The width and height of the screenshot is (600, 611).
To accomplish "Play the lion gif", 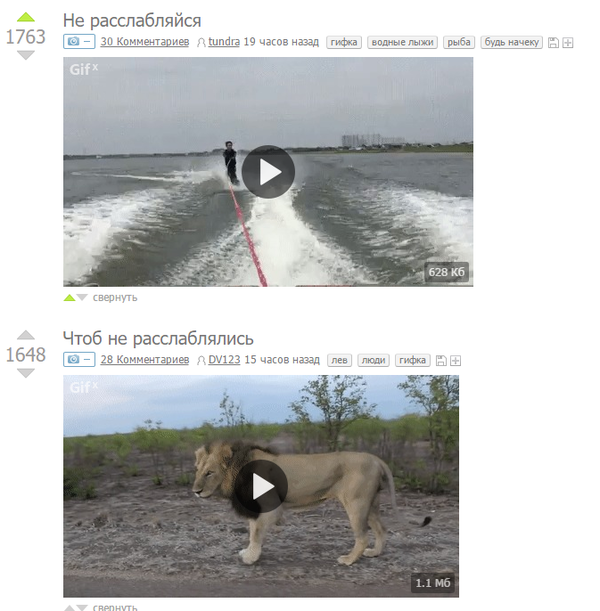I will click(x=261, y=486).
